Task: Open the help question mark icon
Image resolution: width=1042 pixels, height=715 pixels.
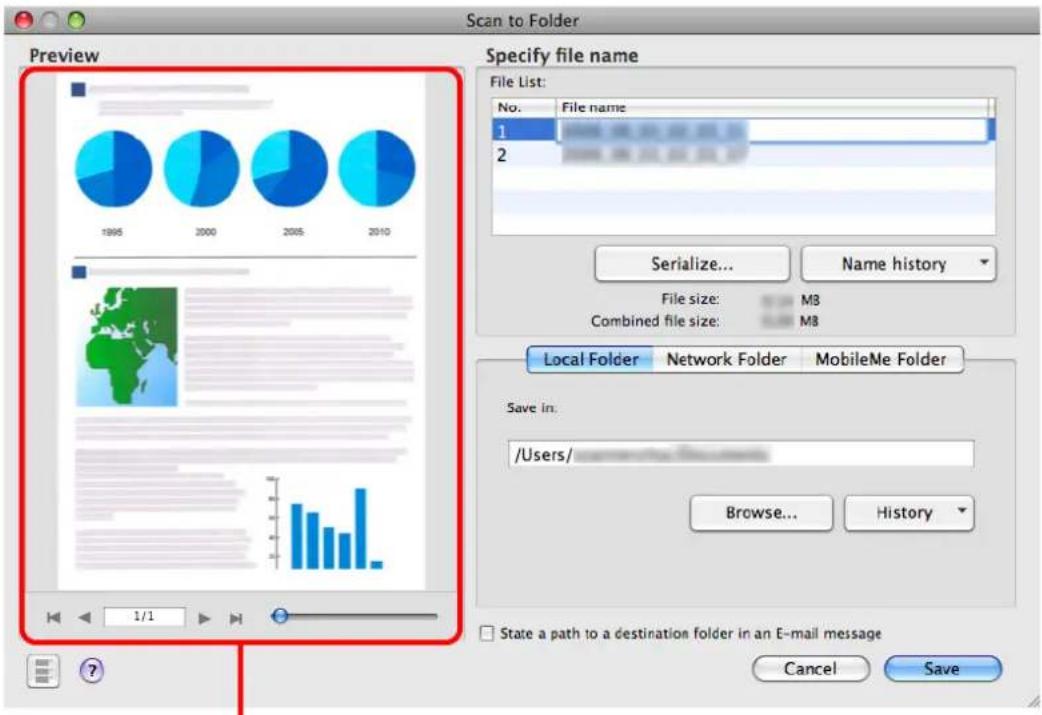Action: click(x=92, y=670)
